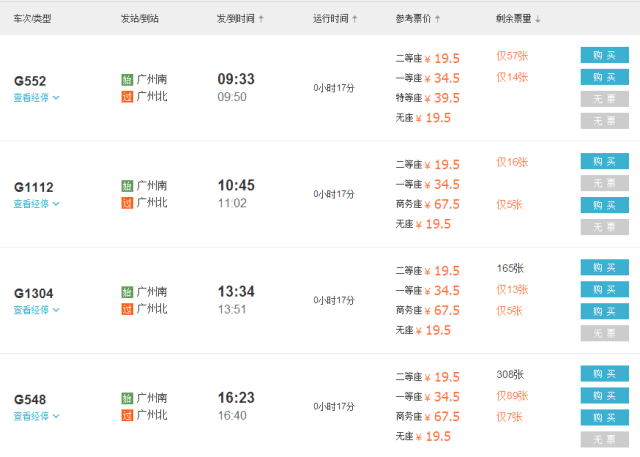This screenshot has height=457, width=640.
Task: Buy G1112 商务座 ticket
Action: pyautogui.click(x=604, y=205)
